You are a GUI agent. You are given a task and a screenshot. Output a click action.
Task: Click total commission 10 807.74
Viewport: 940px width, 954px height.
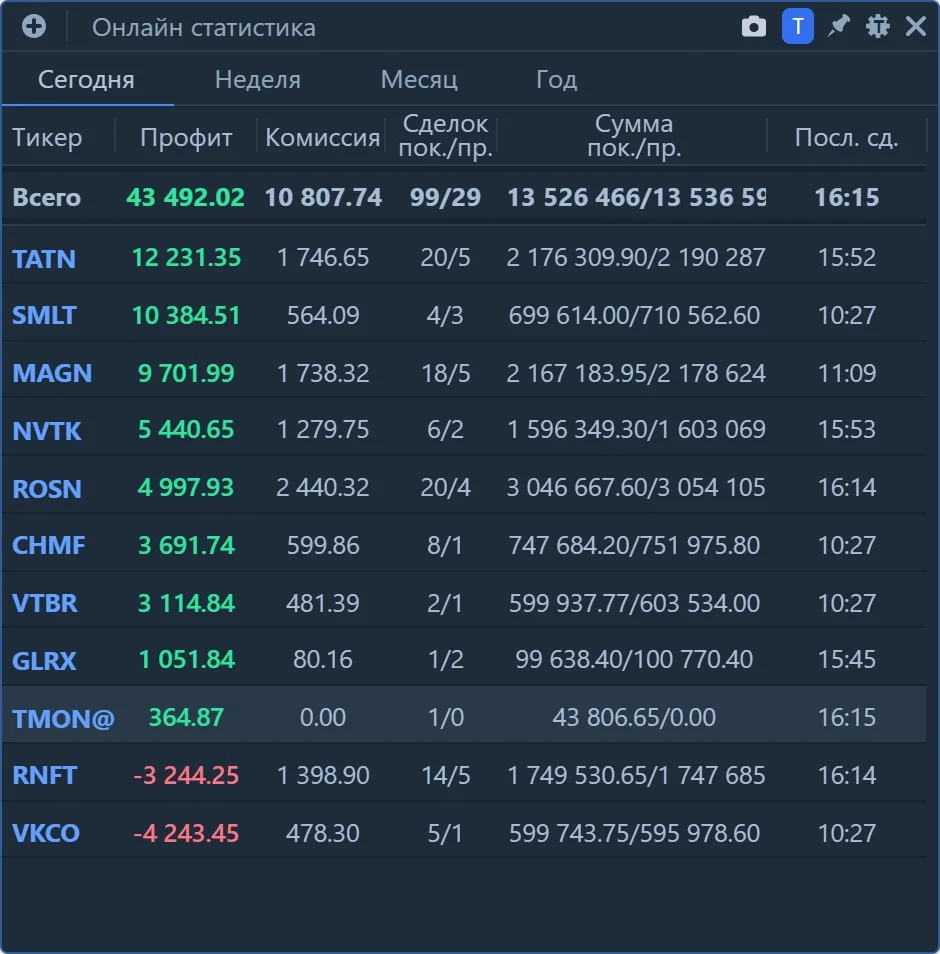[323, 197]
